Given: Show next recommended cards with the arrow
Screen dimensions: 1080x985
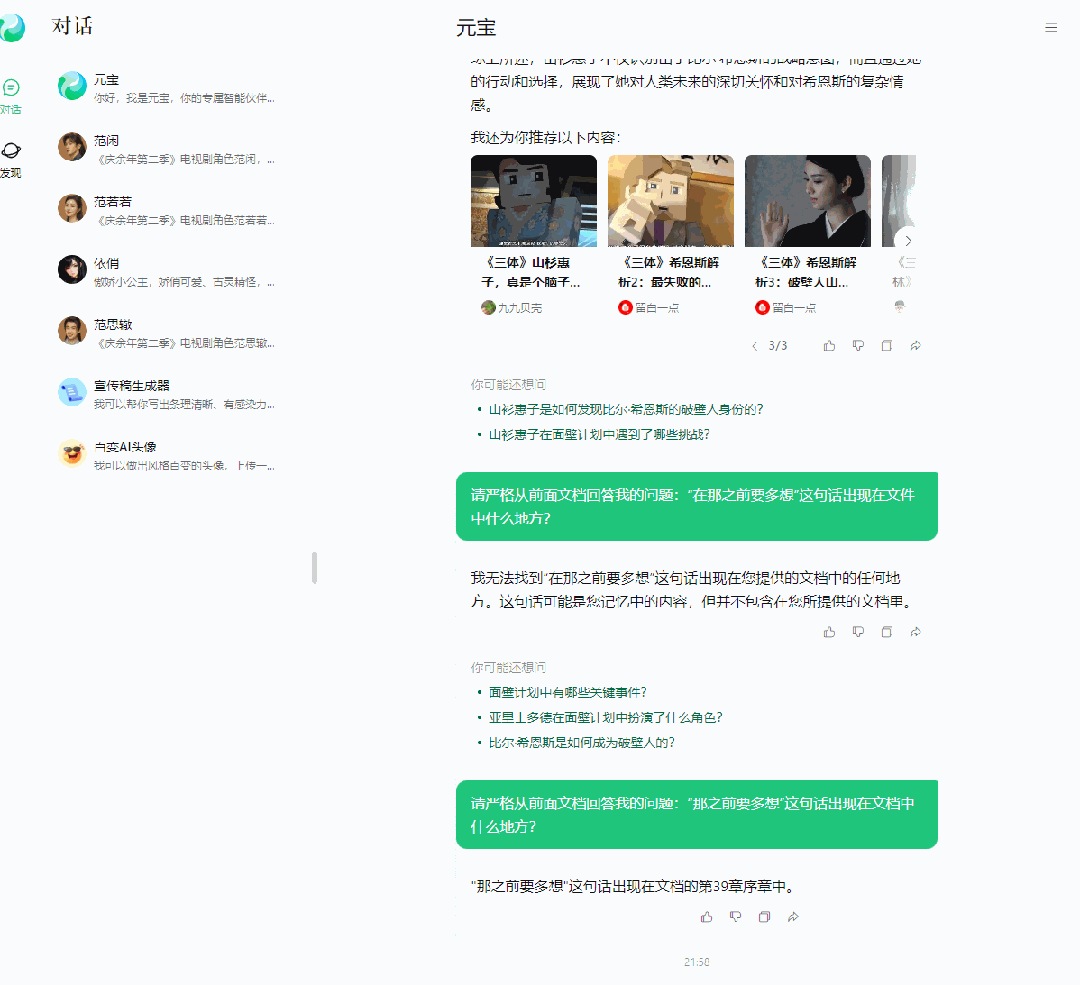Looking at the screenshot, I should tap(908, 240).
